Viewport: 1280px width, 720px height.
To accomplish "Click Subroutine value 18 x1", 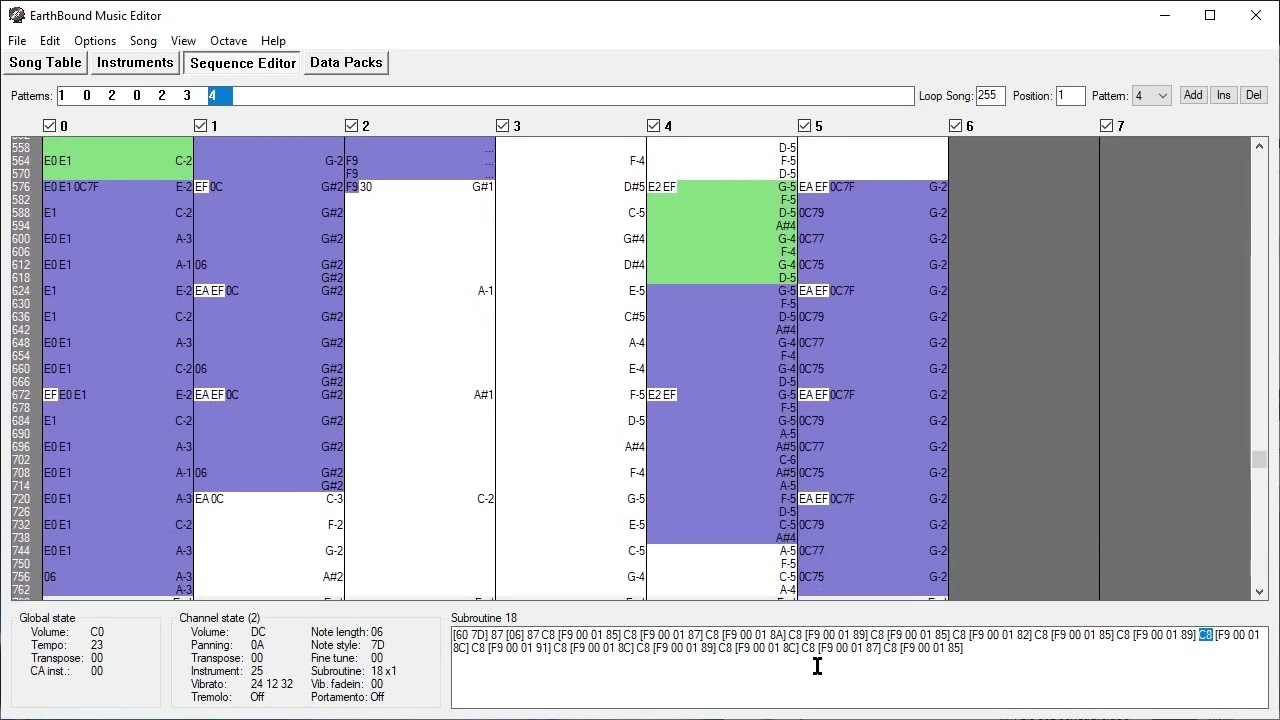I will click(x=384, y=671).
